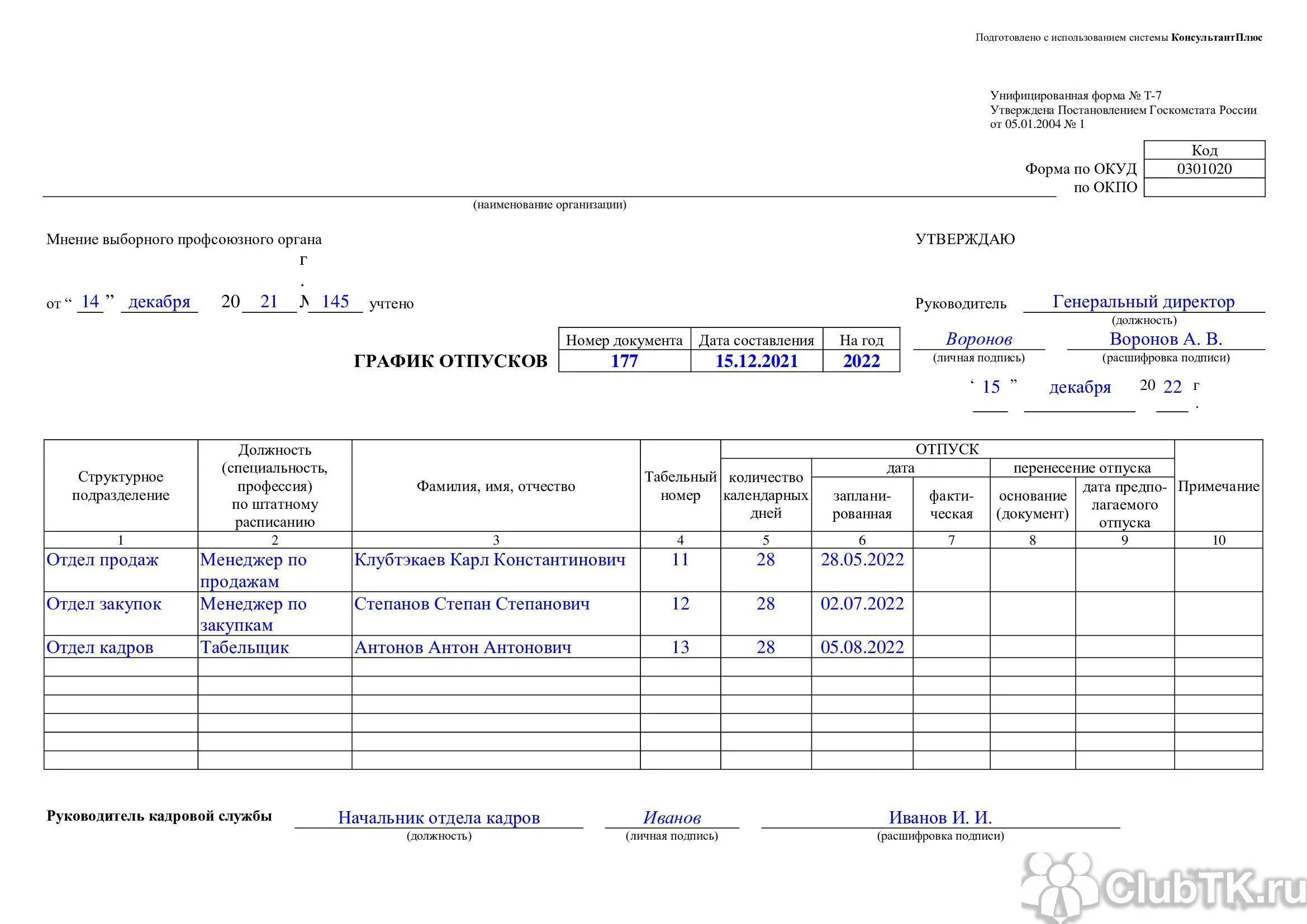
Task: Click Менеджер по закупкам position cell
Action: point(253,614)
